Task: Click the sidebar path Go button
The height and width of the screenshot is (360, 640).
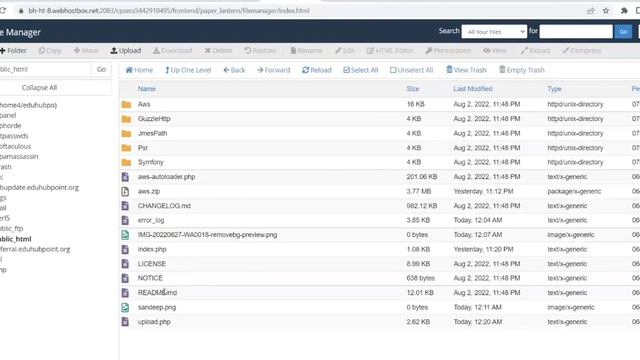Action: coord(101,69)
